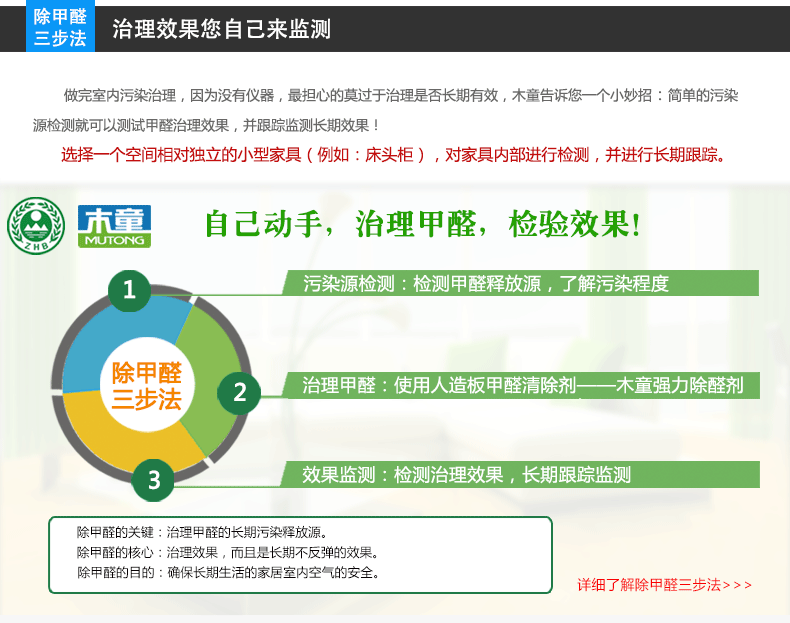Viewport: 790px width, 623px height.
Task: Click the green slogan 自己动手，治理甲醛，检验效果!
Action: 423,224
